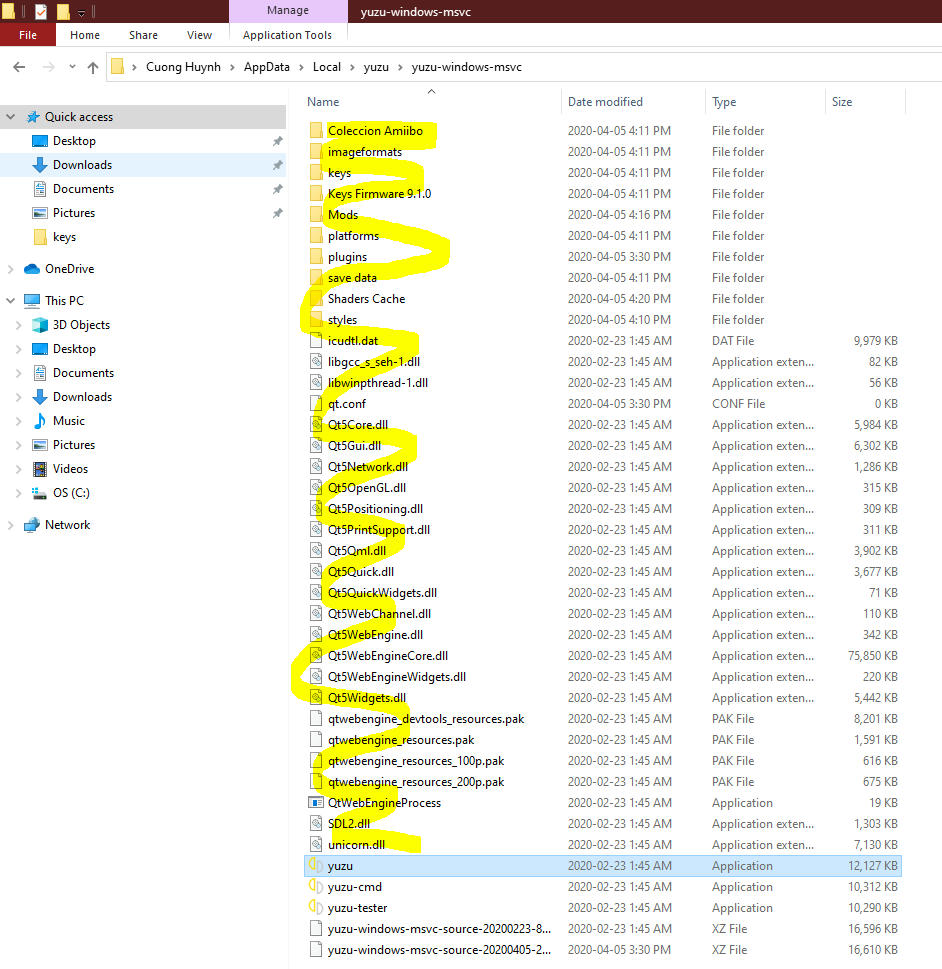Open the Share ribbon tab
This screenshot has height=969, width=942.
[143, 35]
